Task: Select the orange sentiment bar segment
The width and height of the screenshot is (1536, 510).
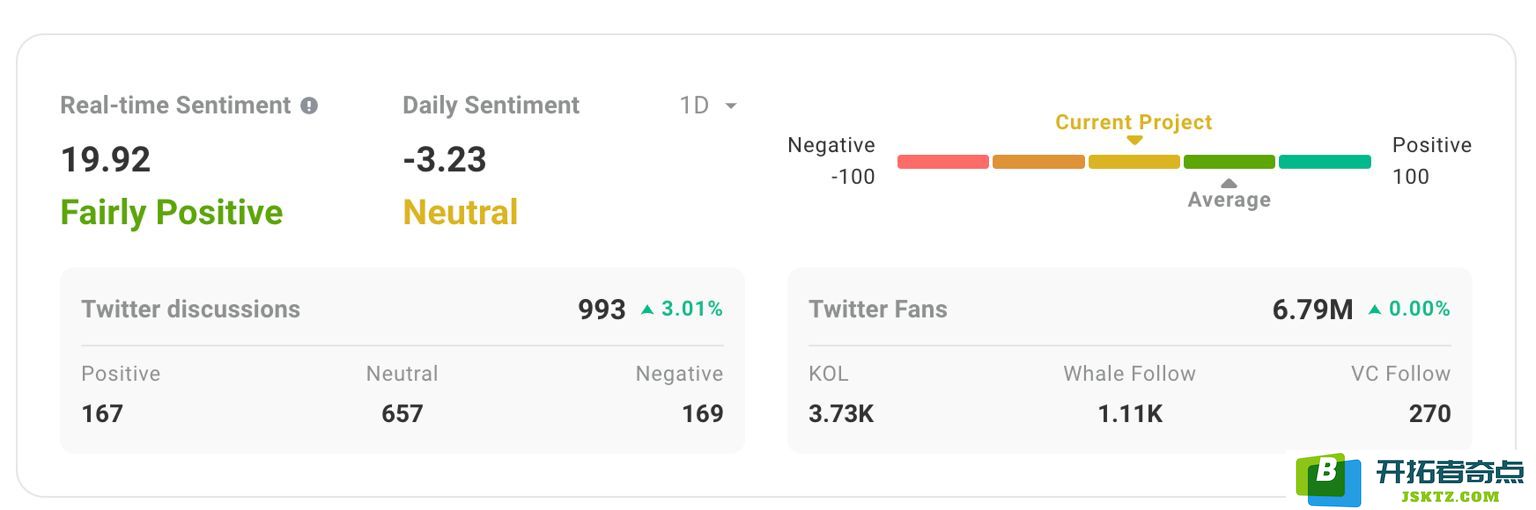Action: [x=1038, y=162]
